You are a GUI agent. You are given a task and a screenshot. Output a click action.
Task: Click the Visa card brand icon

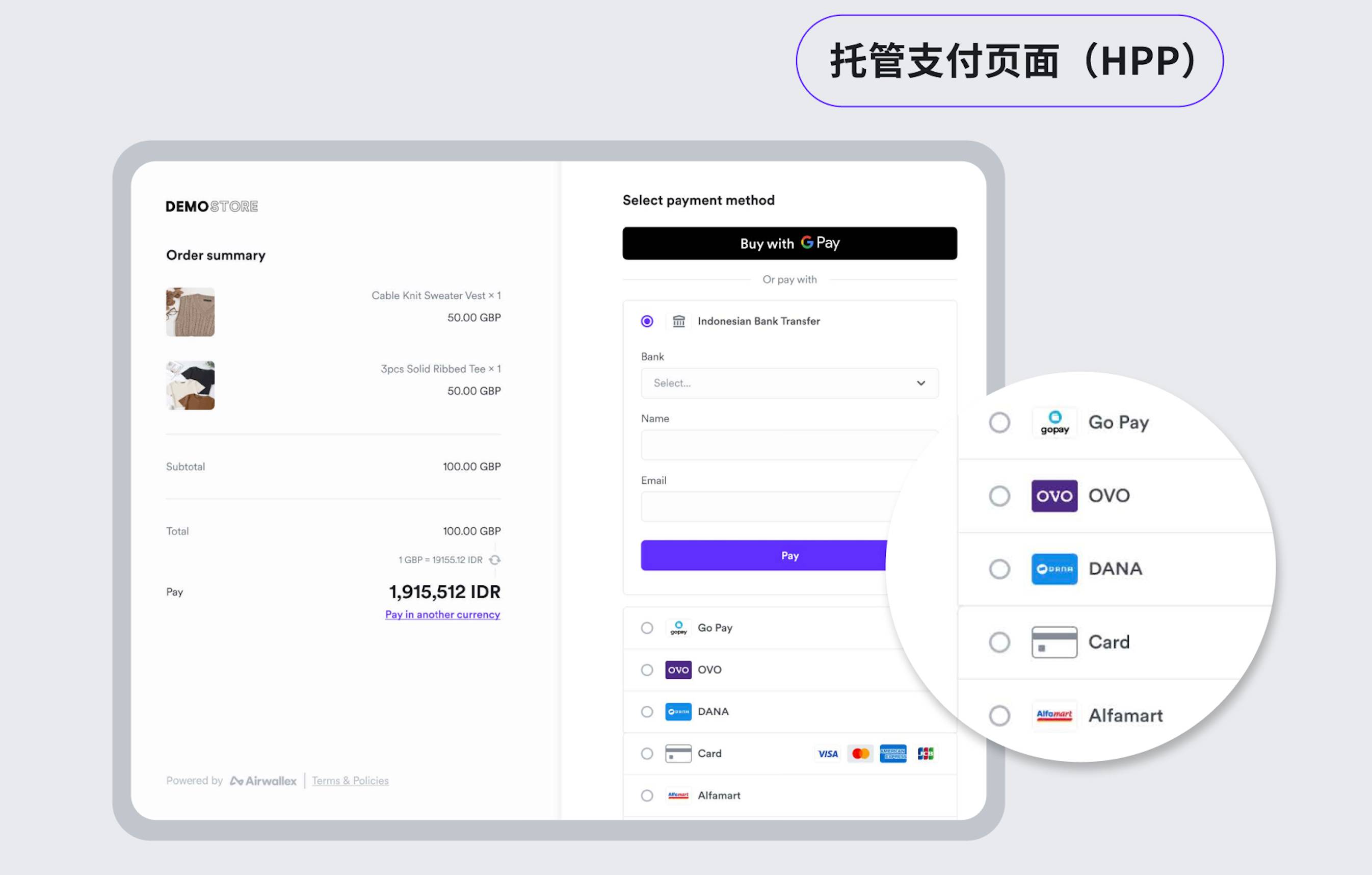click(828, 754)
